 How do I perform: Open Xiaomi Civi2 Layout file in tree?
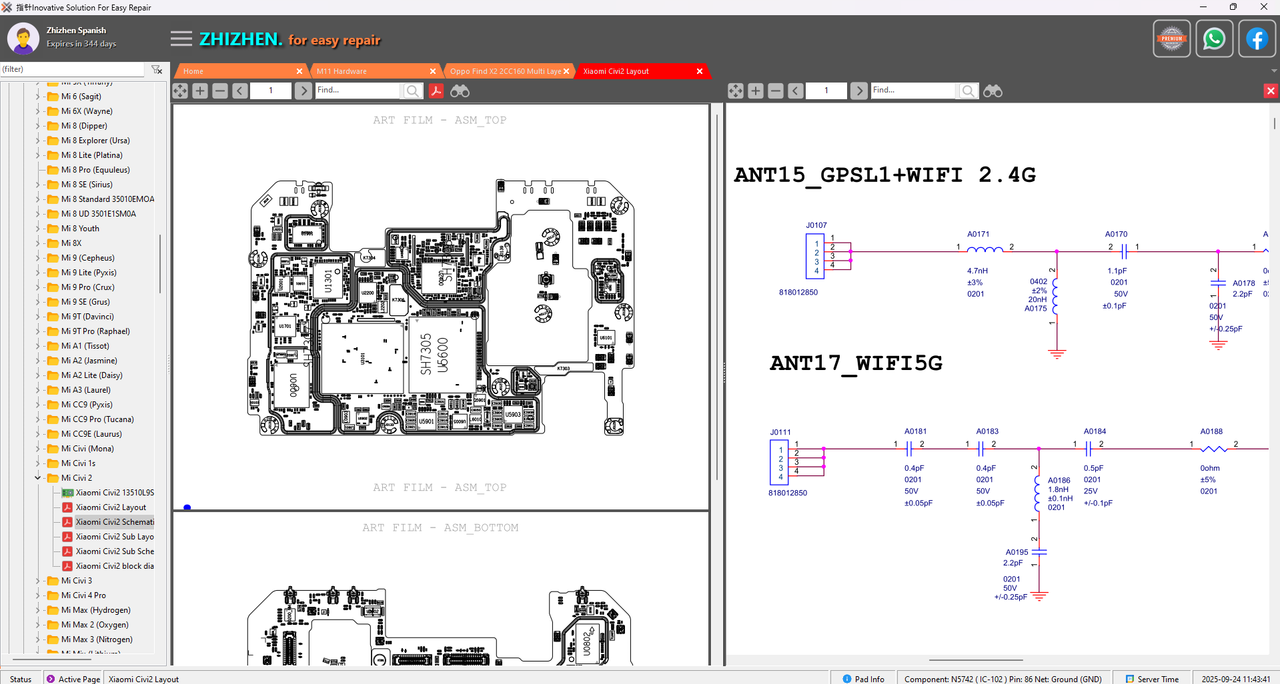click(x=104, y=507)
